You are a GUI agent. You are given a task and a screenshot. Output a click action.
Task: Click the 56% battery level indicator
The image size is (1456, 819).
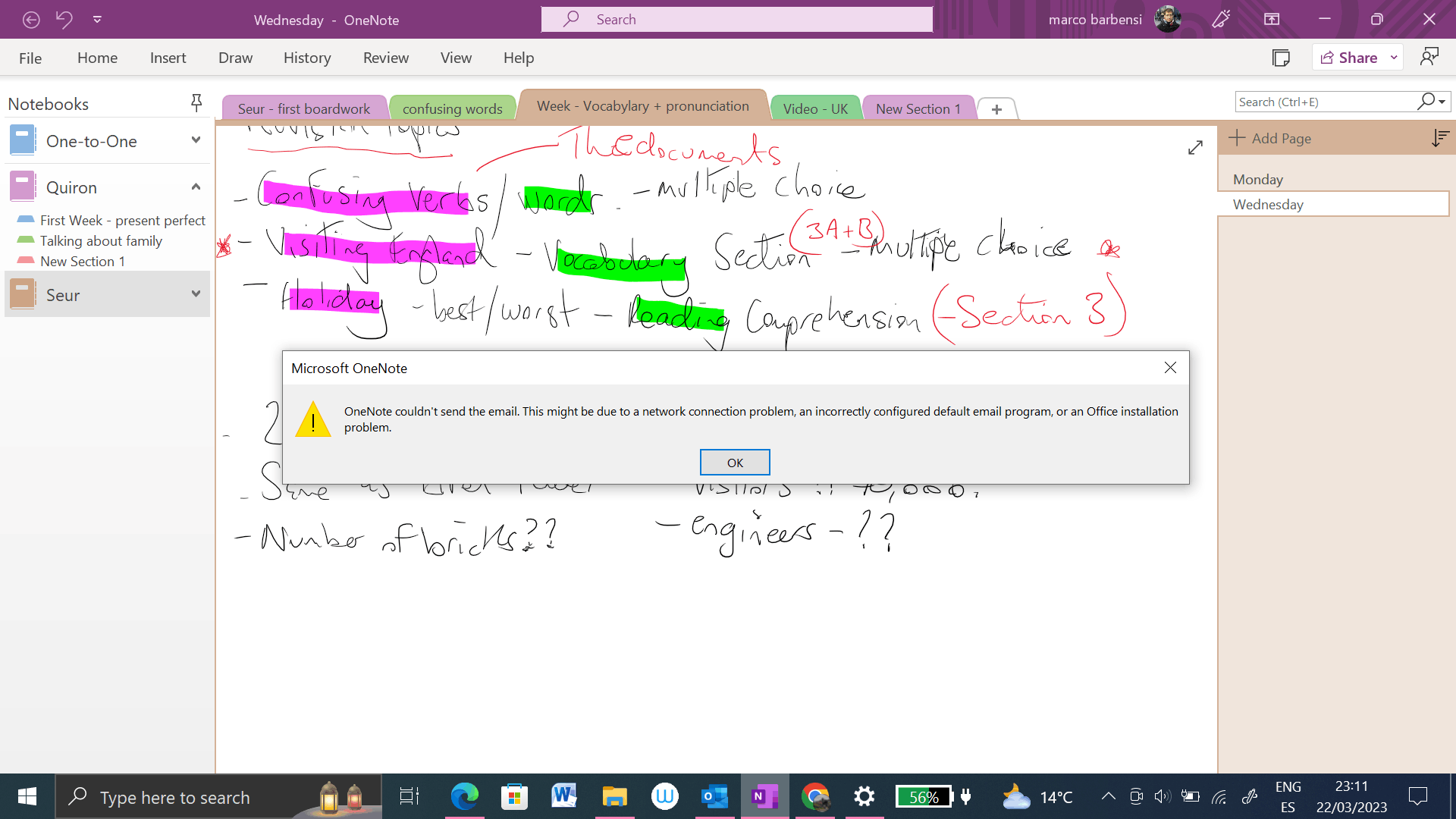tap(924, 796)
